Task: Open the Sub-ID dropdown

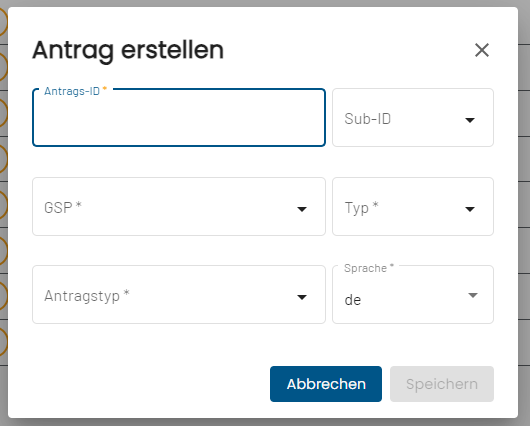Action: [413, 118]
